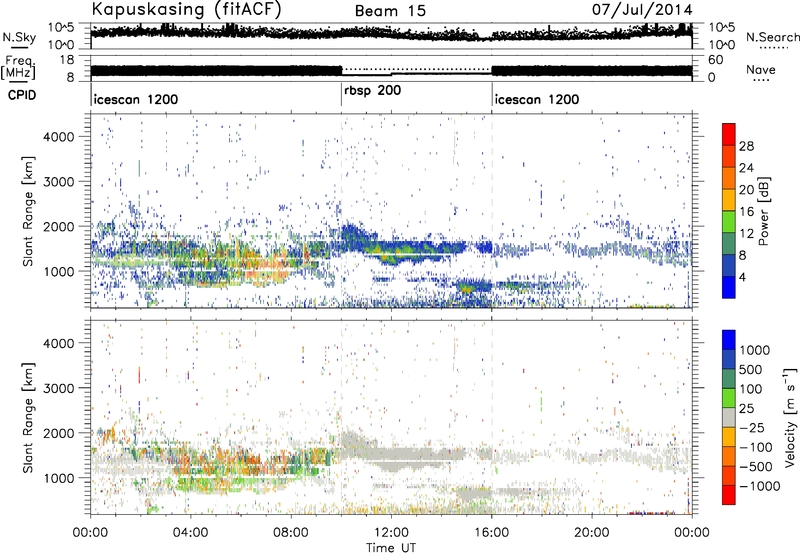Click the first 'icescan 1200' CPID label
Image resolution: width=800 pixels, height=554 pixels.
pyautogui.click(x=136, y=99)
